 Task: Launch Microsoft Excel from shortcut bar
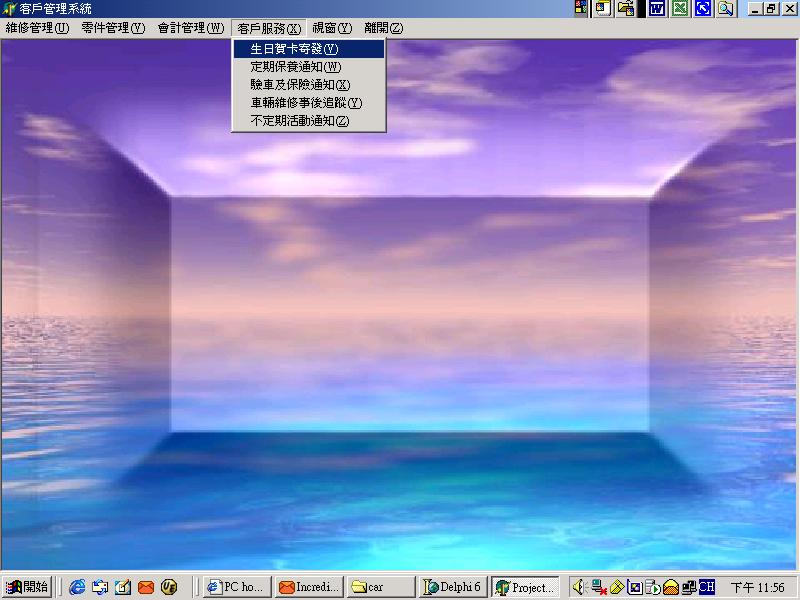(680, 8)
